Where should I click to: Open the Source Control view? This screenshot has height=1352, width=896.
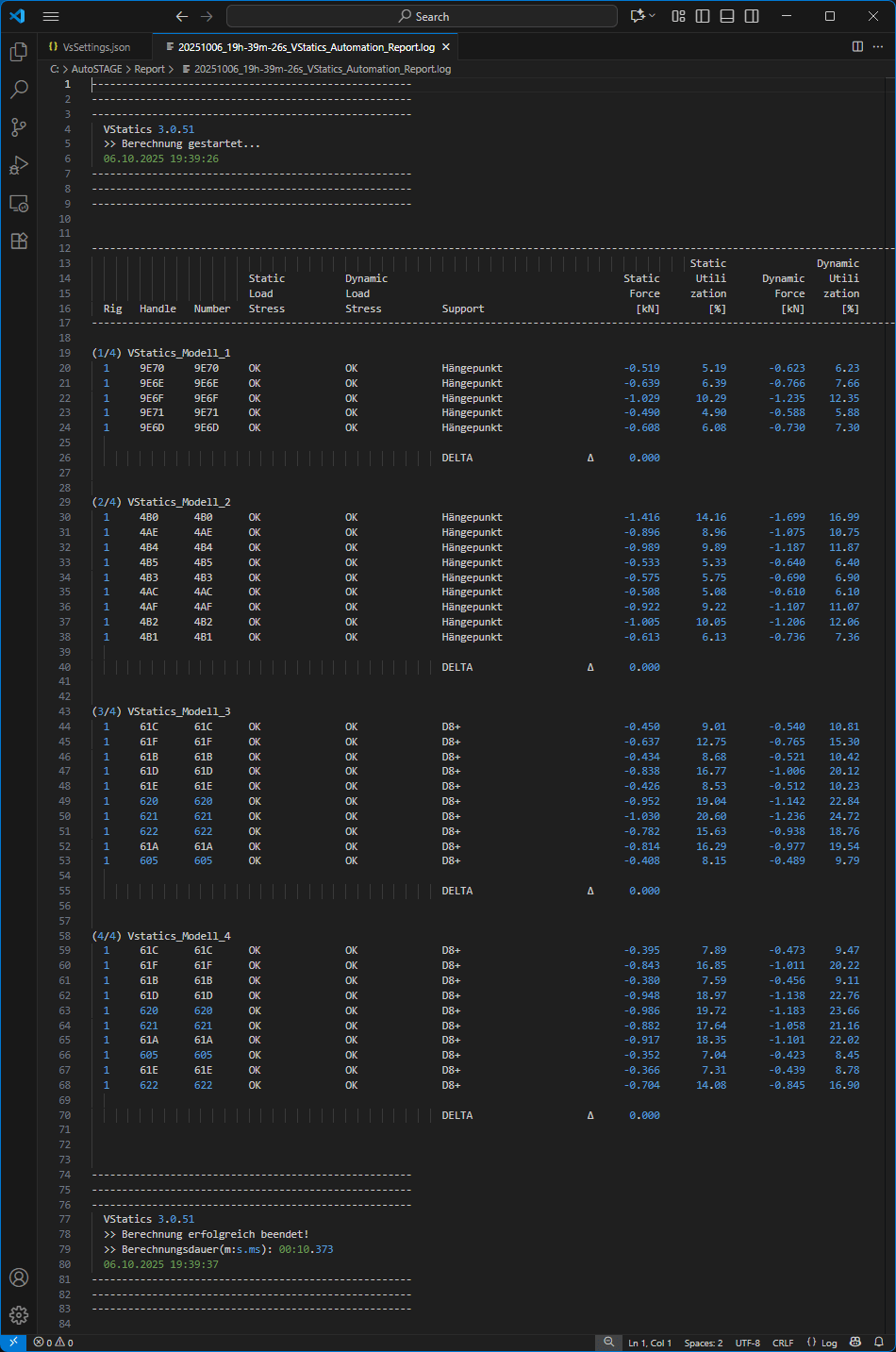tap(19, 127)
